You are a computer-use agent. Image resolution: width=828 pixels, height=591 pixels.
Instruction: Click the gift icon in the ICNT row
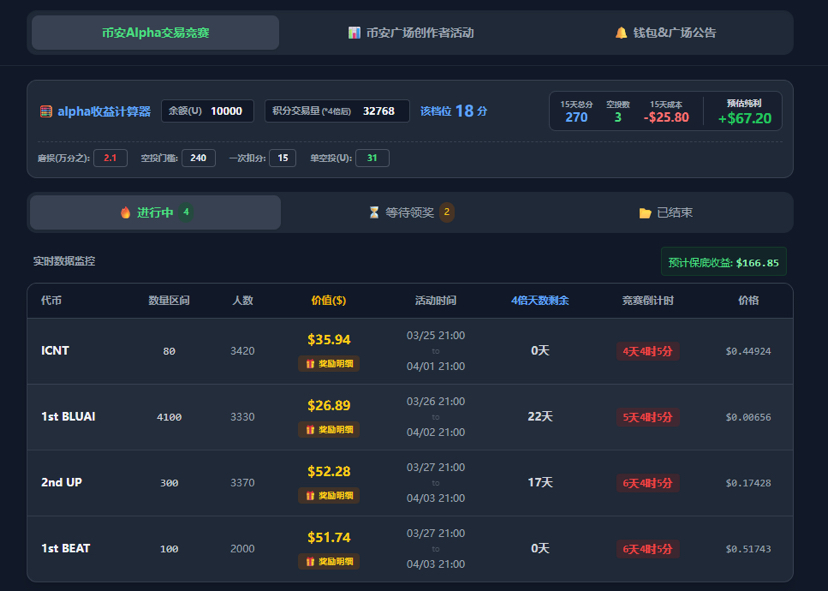pyautogui.click(x=310, y=364)
